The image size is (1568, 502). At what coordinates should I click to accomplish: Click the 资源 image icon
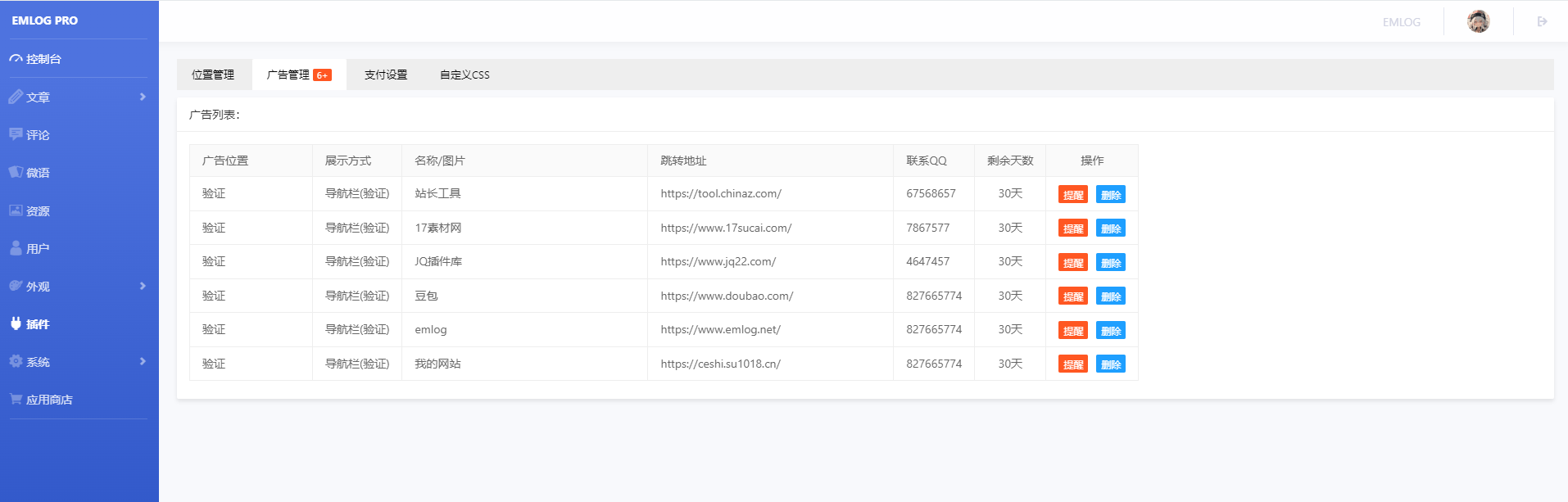coord(16,210)
